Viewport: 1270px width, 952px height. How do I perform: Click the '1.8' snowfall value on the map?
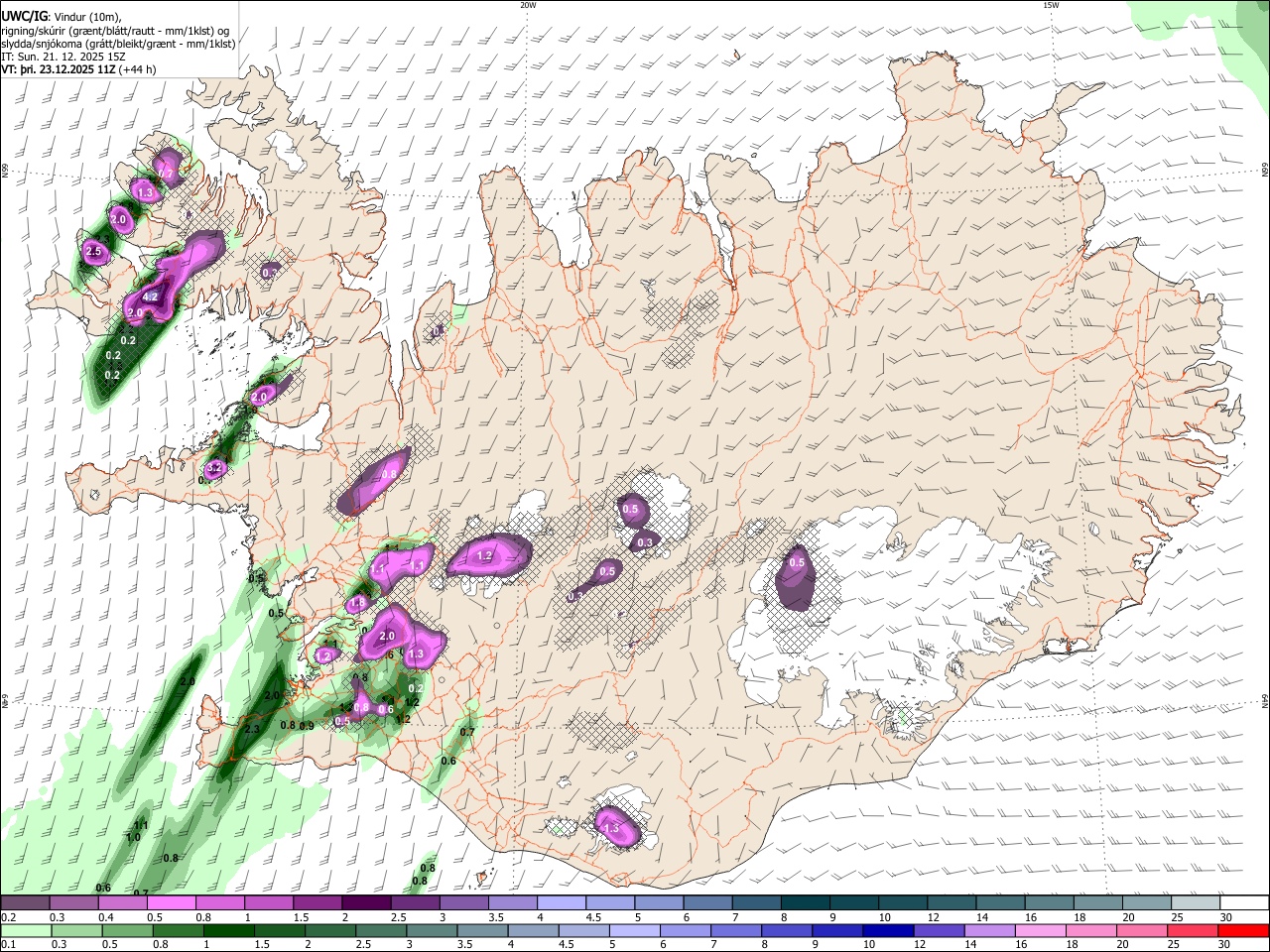coord(358,602)
